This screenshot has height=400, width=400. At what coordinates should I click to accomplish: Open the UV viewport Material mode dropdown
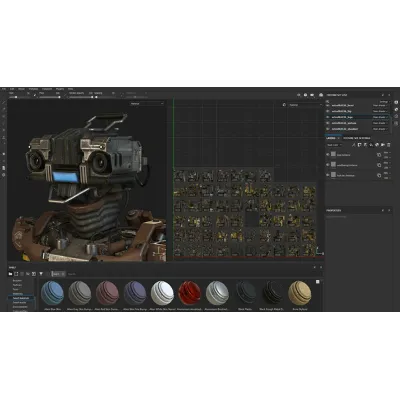(305, 105)
